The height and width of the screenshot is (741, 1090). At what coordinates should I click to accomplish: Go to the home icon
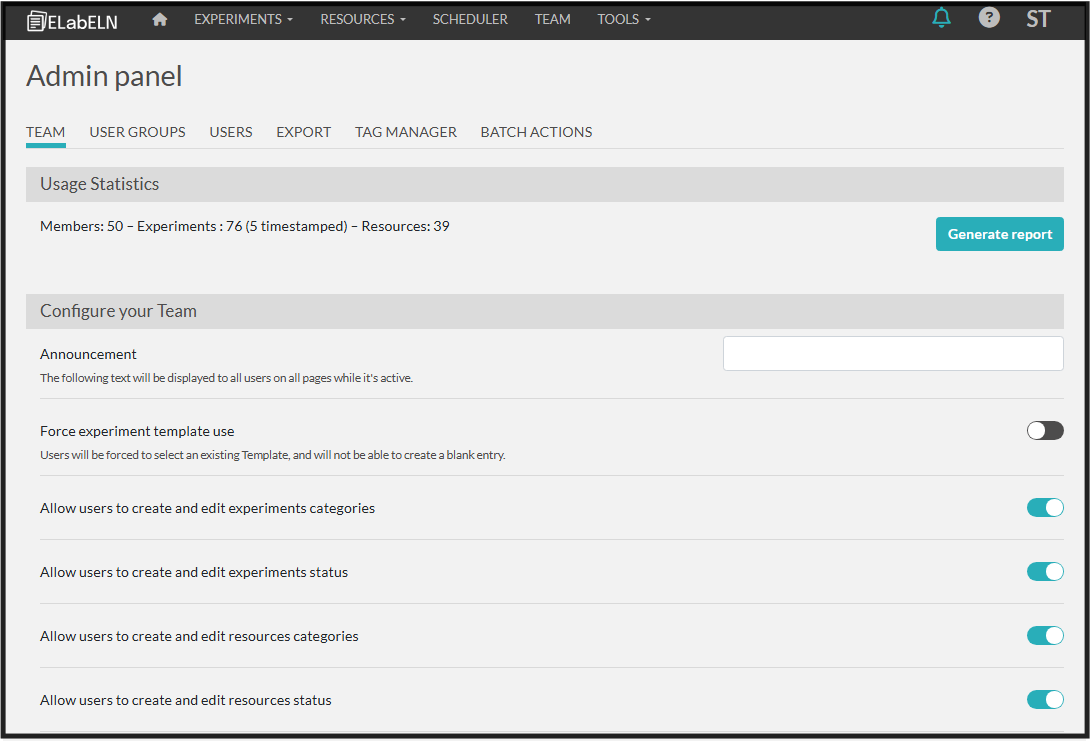click(x=160, y=19)
